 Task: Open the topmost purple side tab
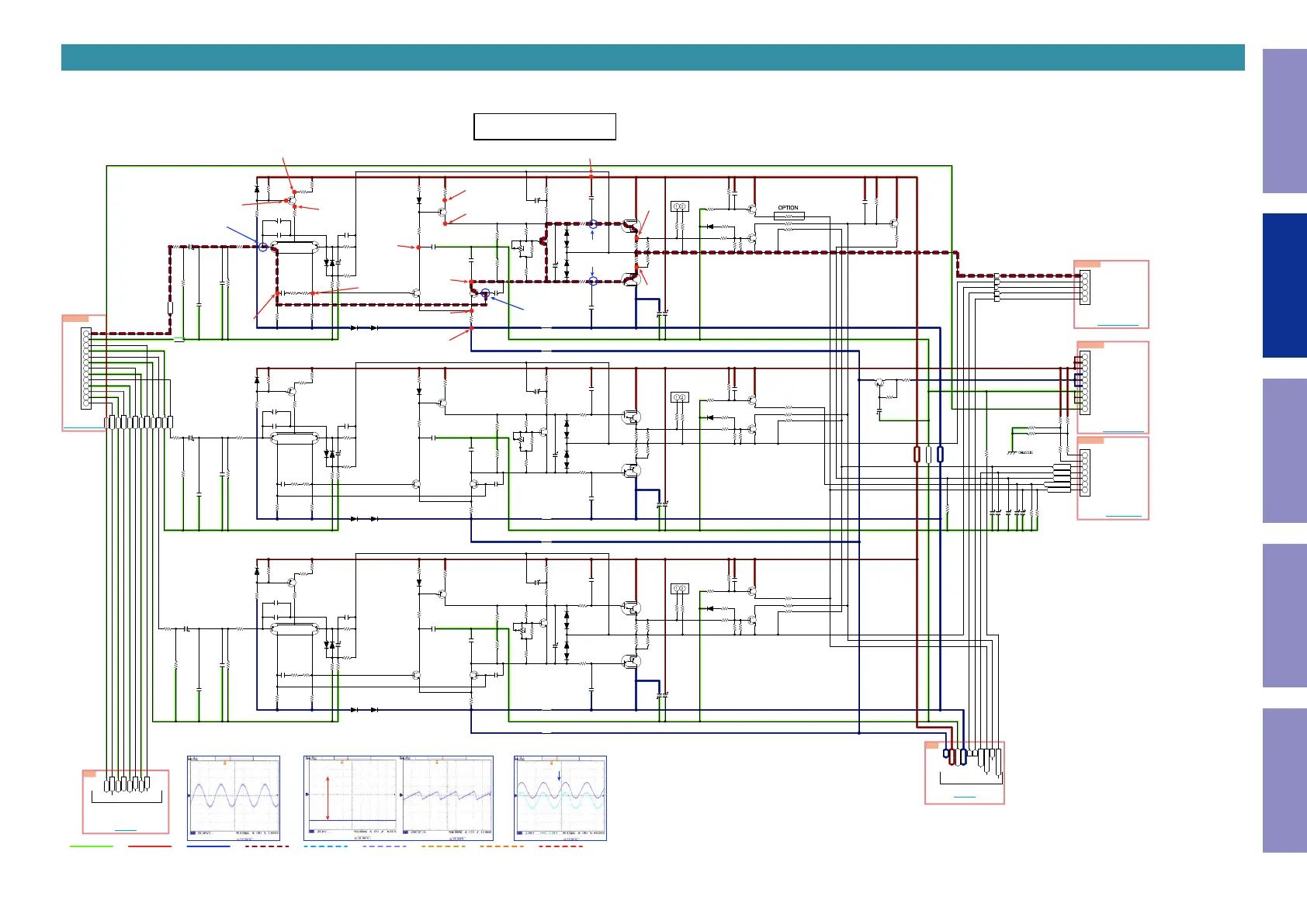pyautogui.click(x=1284, y=121)
